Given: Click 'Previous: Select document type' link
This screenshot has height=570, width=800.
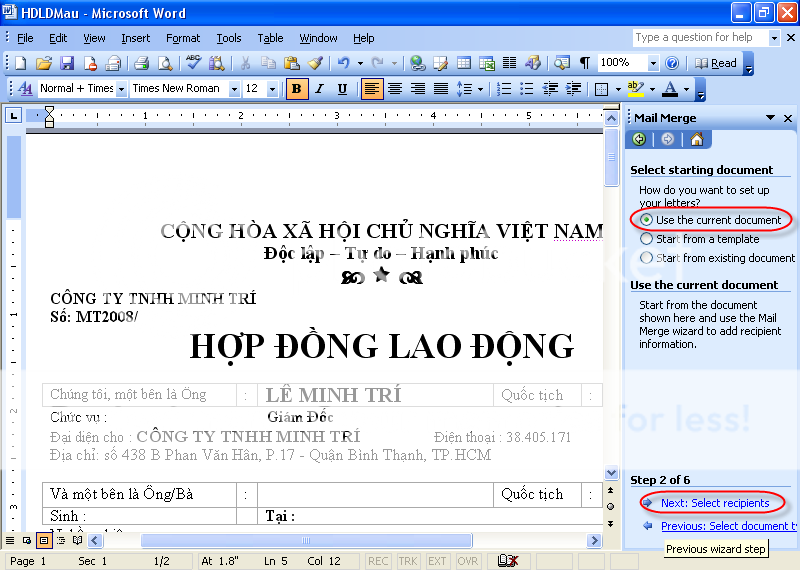Looking at the screenshot, I should point(729,526).
